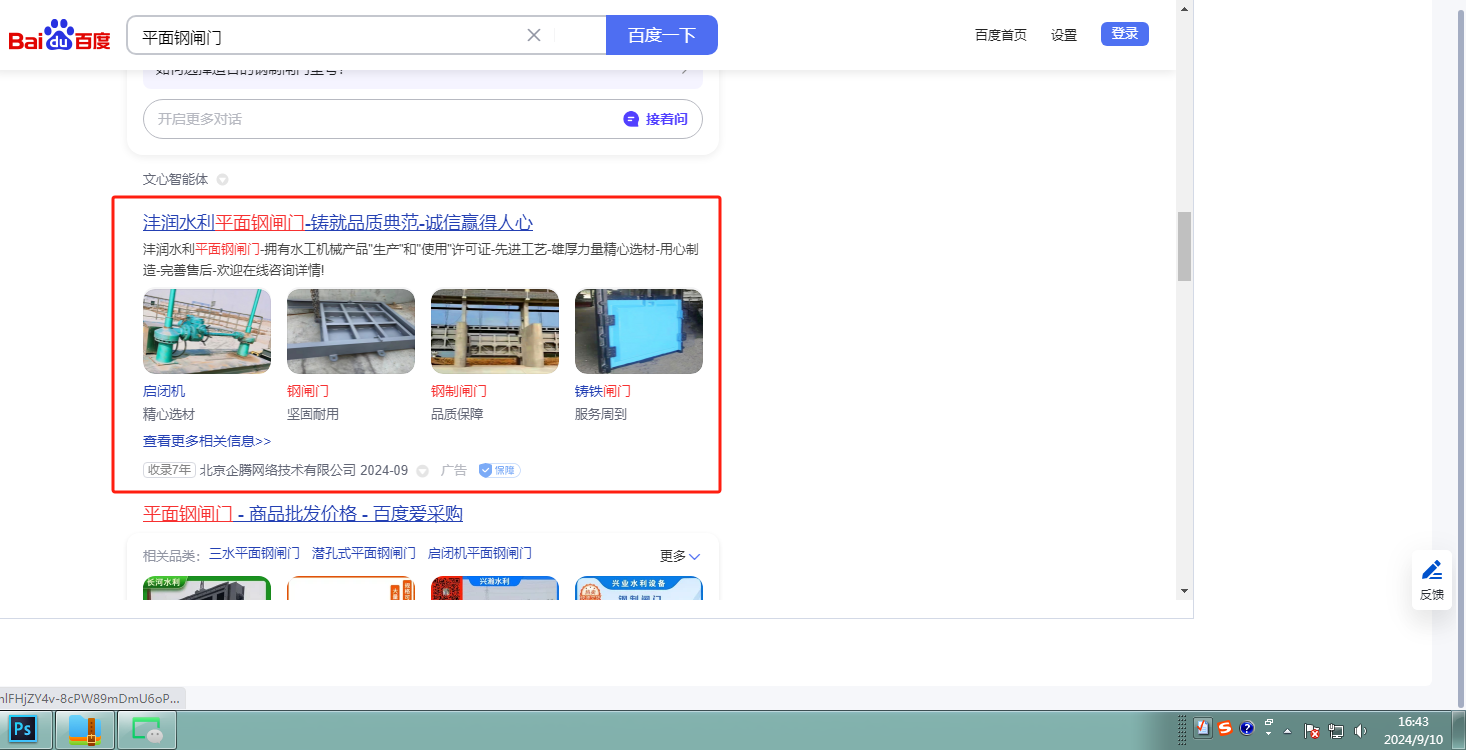Click the page scrollbar down arrow
Viewport: 1466px width, 750px height.
click(1184, 591)
